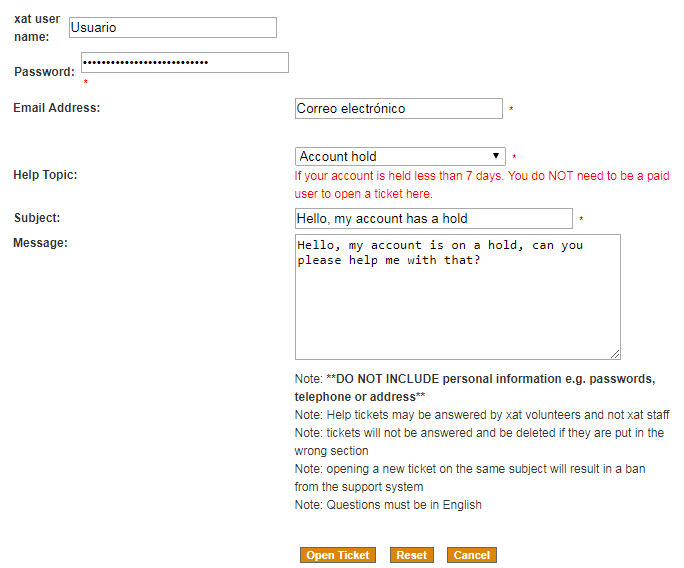Grab the Message box resize handle
684x568 pixels.
[x=615, y=354]
